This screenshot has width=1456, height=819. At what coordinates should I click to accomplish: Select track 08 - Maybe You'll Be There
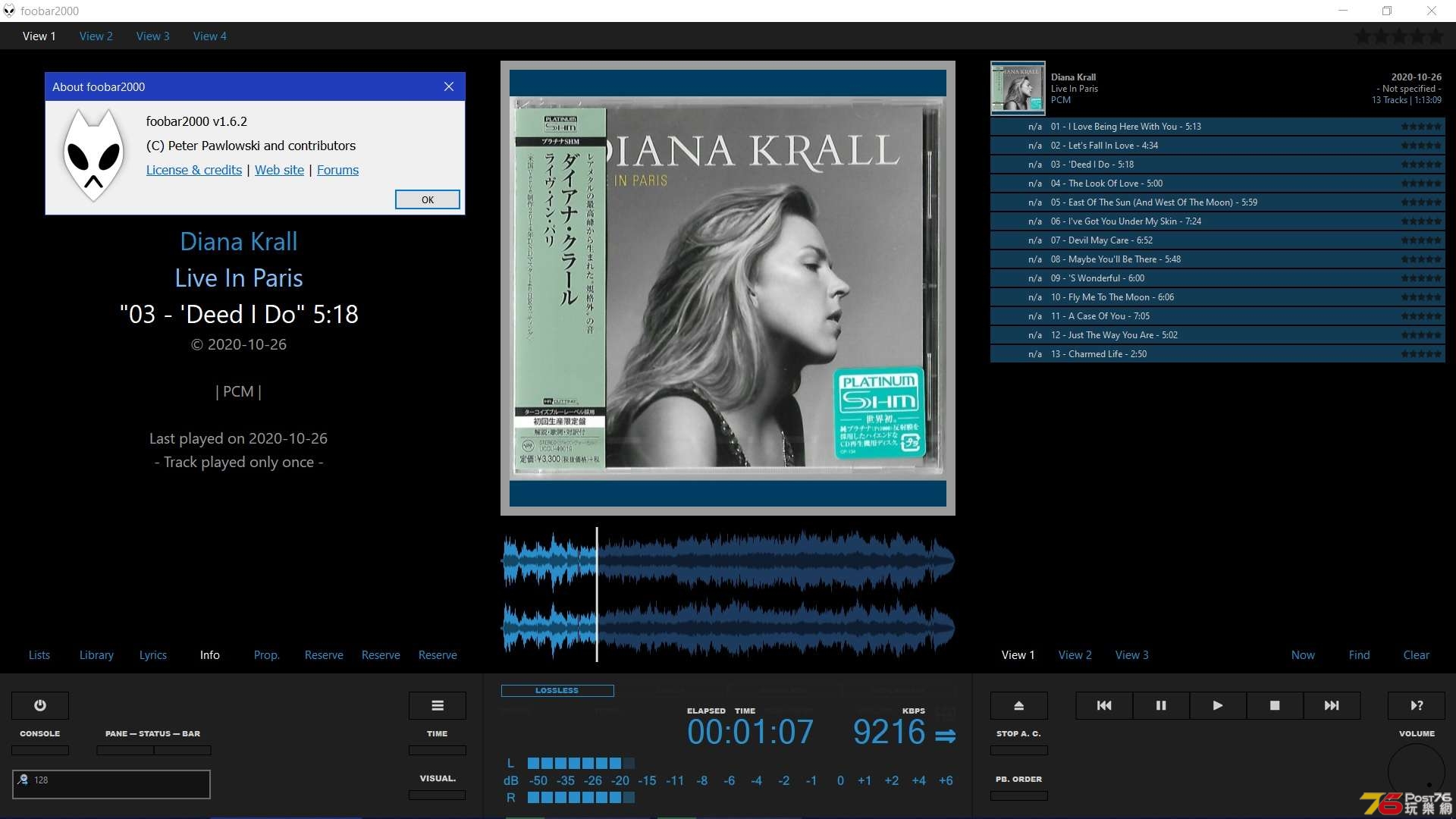[x=1217, y=259]
